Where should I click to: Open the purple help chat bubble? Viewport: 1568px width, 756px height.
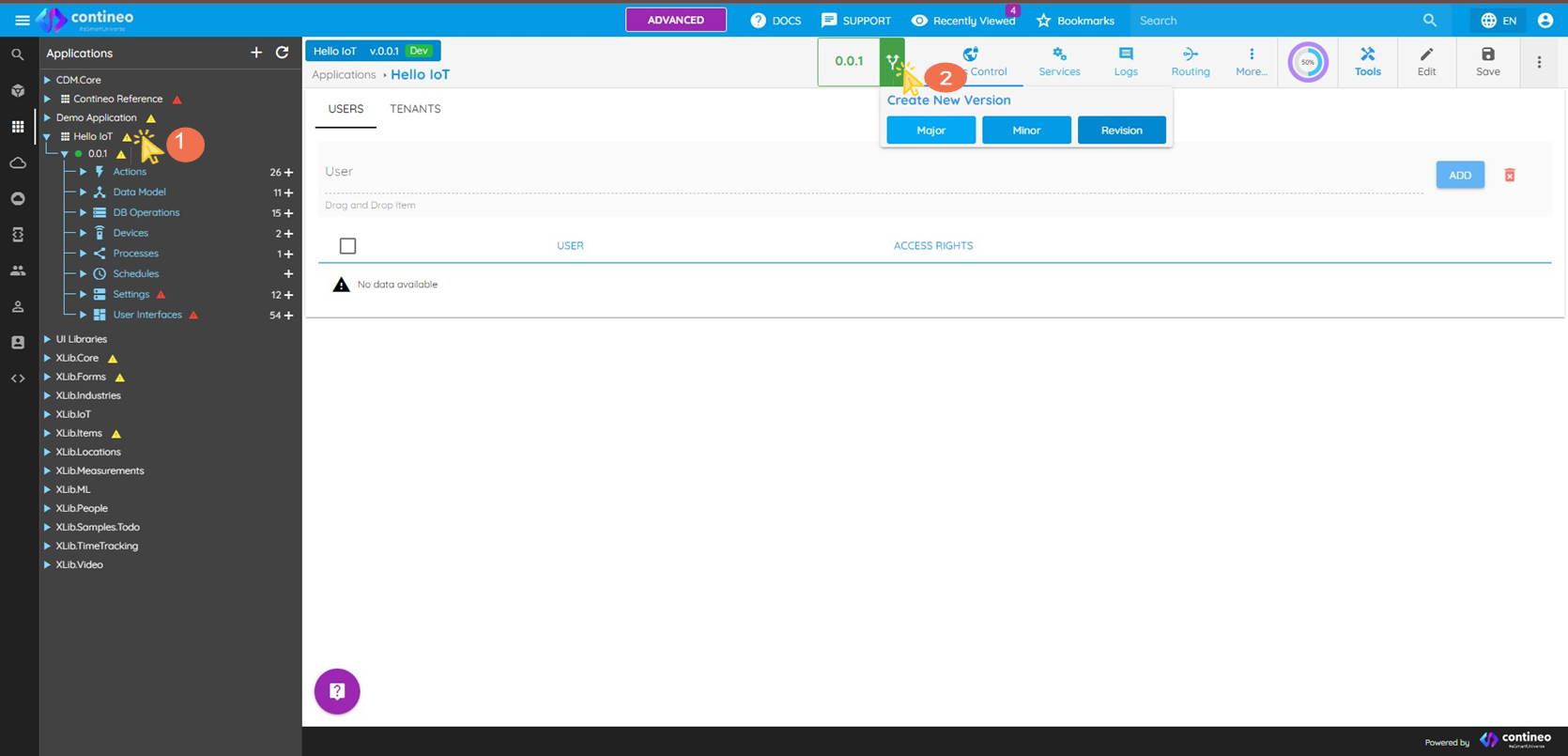(x=337, y=691)
